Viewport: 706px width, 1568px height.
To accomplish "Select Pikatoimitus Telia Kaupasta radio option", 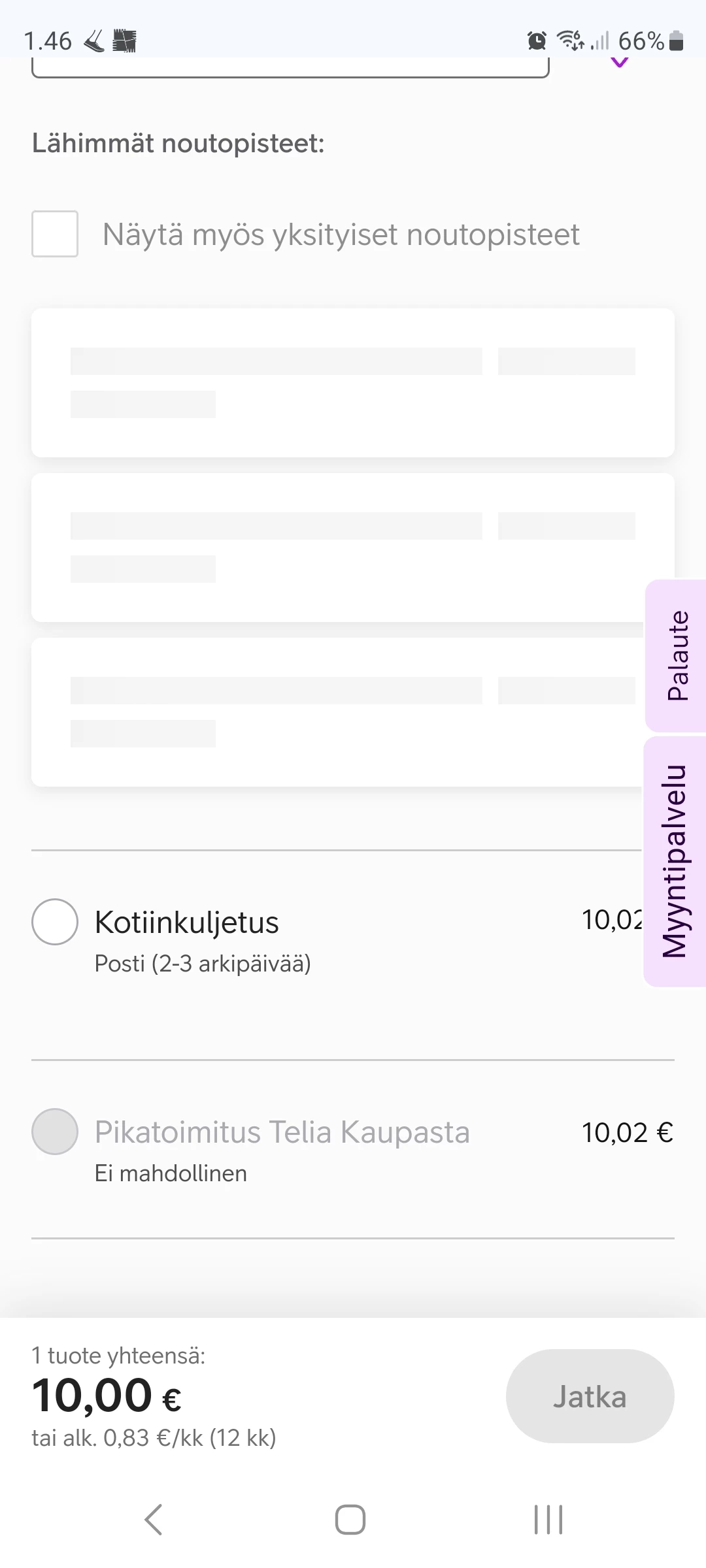I will (55, 1132).
